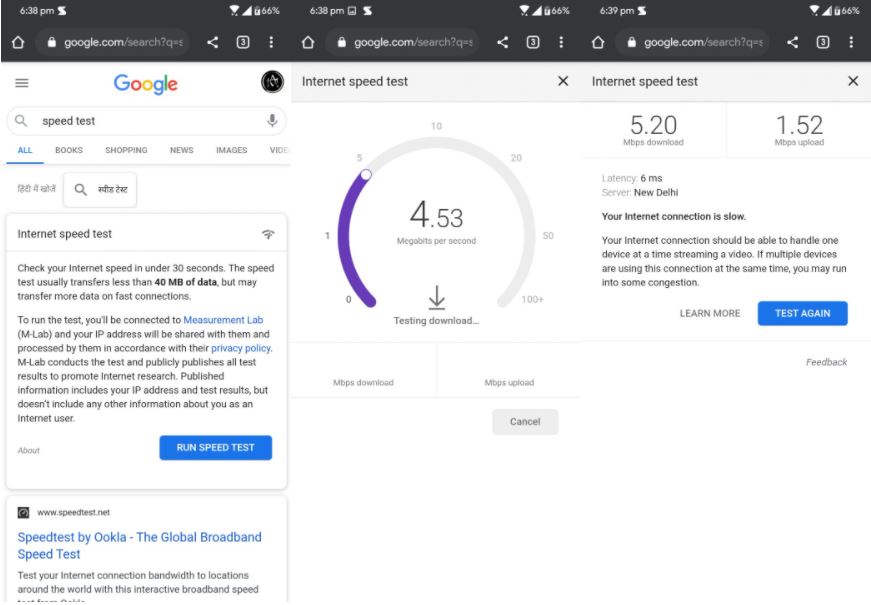Tap magnifier icon in search box

[21, 121]
